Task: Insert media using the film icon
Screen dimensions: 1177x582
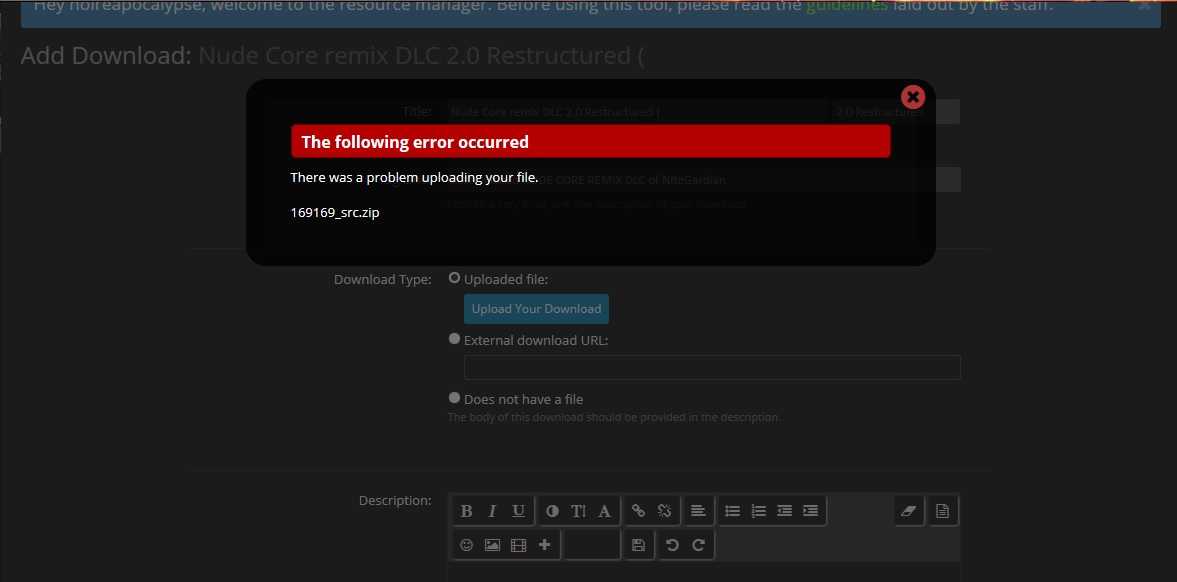Action: click(x=518, y=545)
